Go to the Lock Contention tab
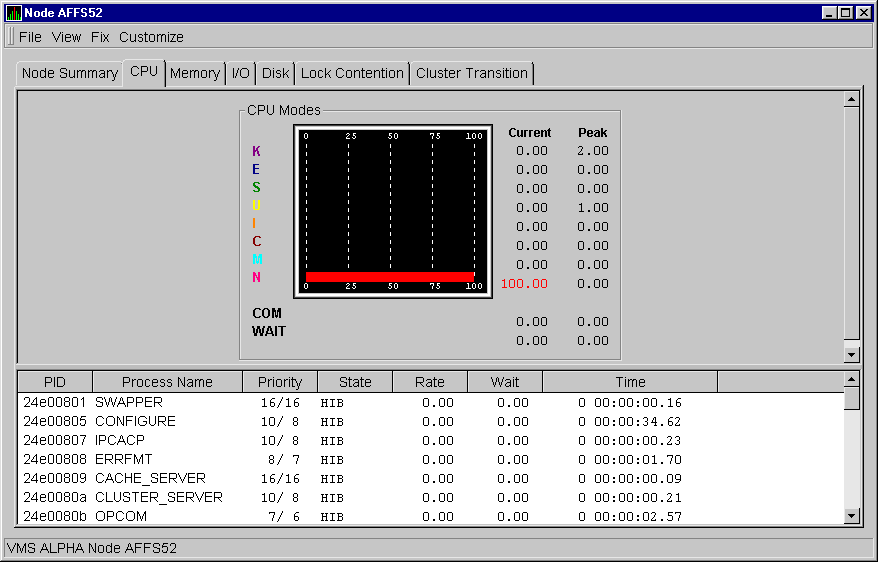The width and height of the screenshot is (878, 562). [x=352, y=73]
